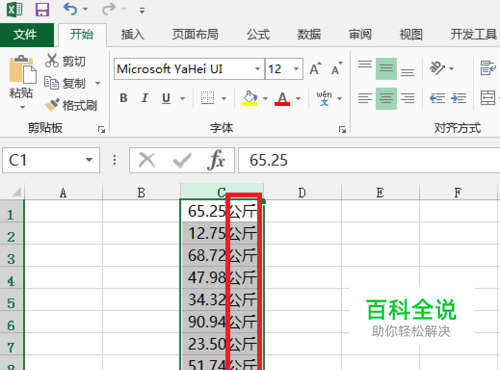The height and width of the screenshot is (370, 500).
Task: Click the decrease indent icon
Action: point(437,98)
